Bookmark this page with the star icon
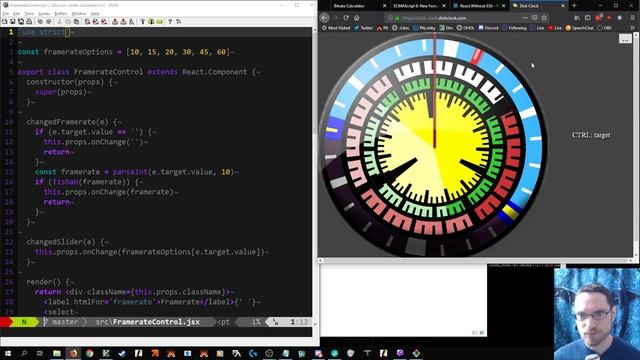This screenshot has width=640, height=360. tap(544, 18)
